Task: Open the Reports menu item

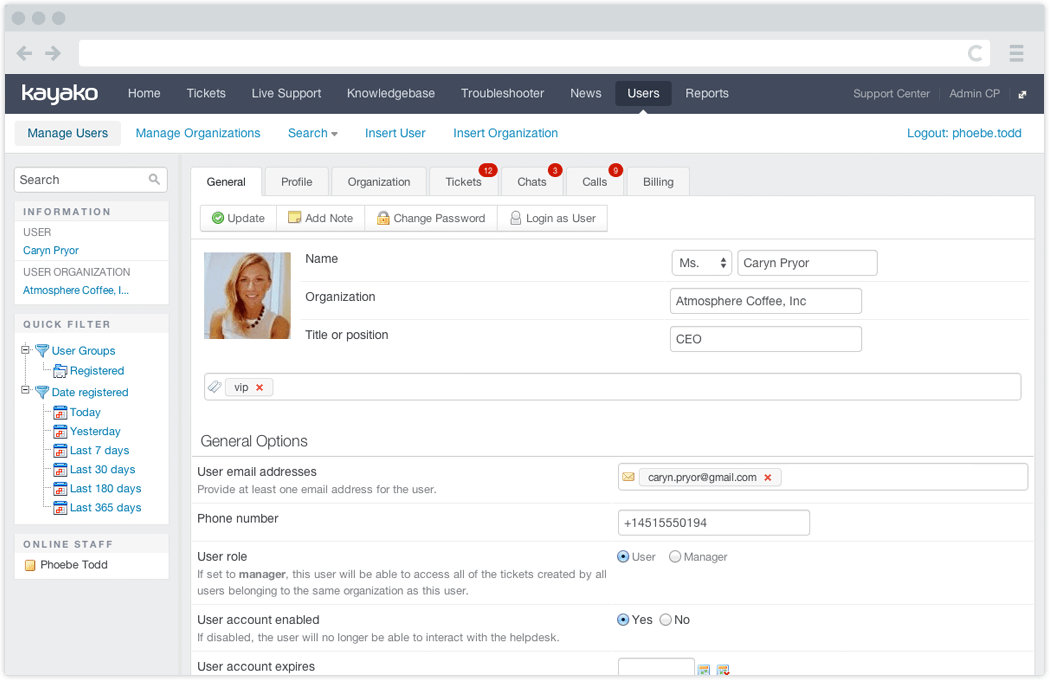Action: 706,94
